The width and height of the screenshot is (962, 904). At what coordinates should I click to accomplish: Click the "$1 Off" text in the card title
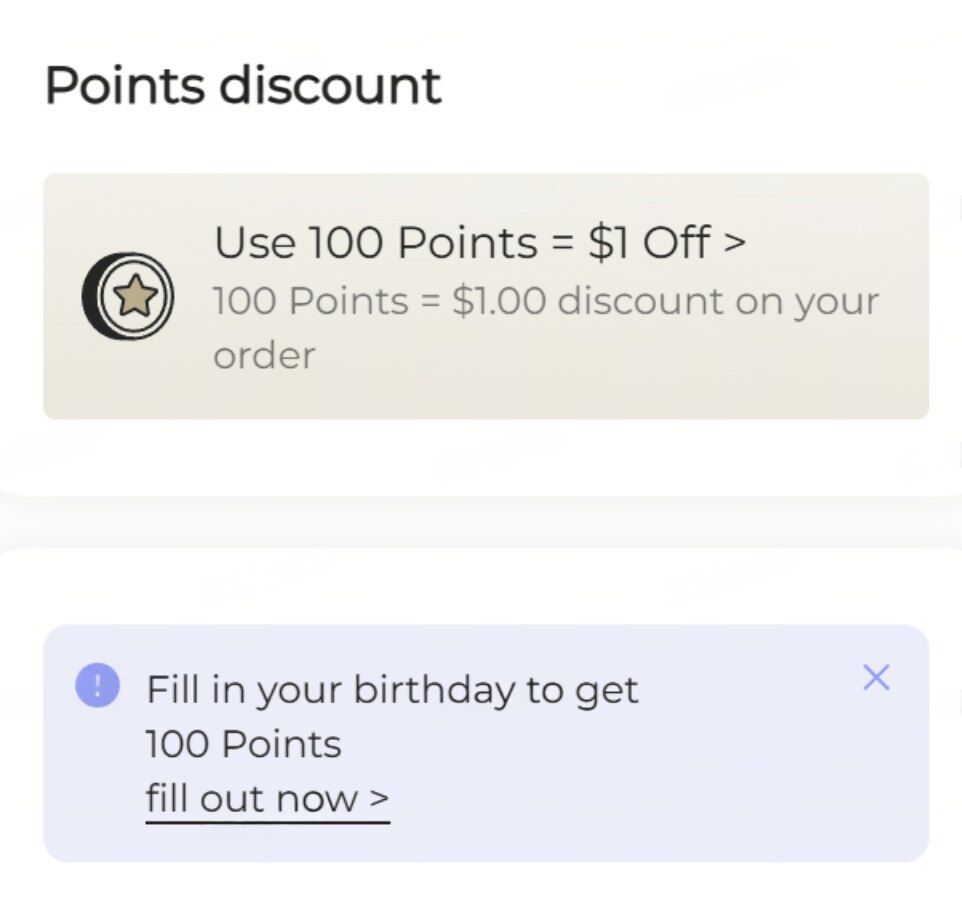650,243
